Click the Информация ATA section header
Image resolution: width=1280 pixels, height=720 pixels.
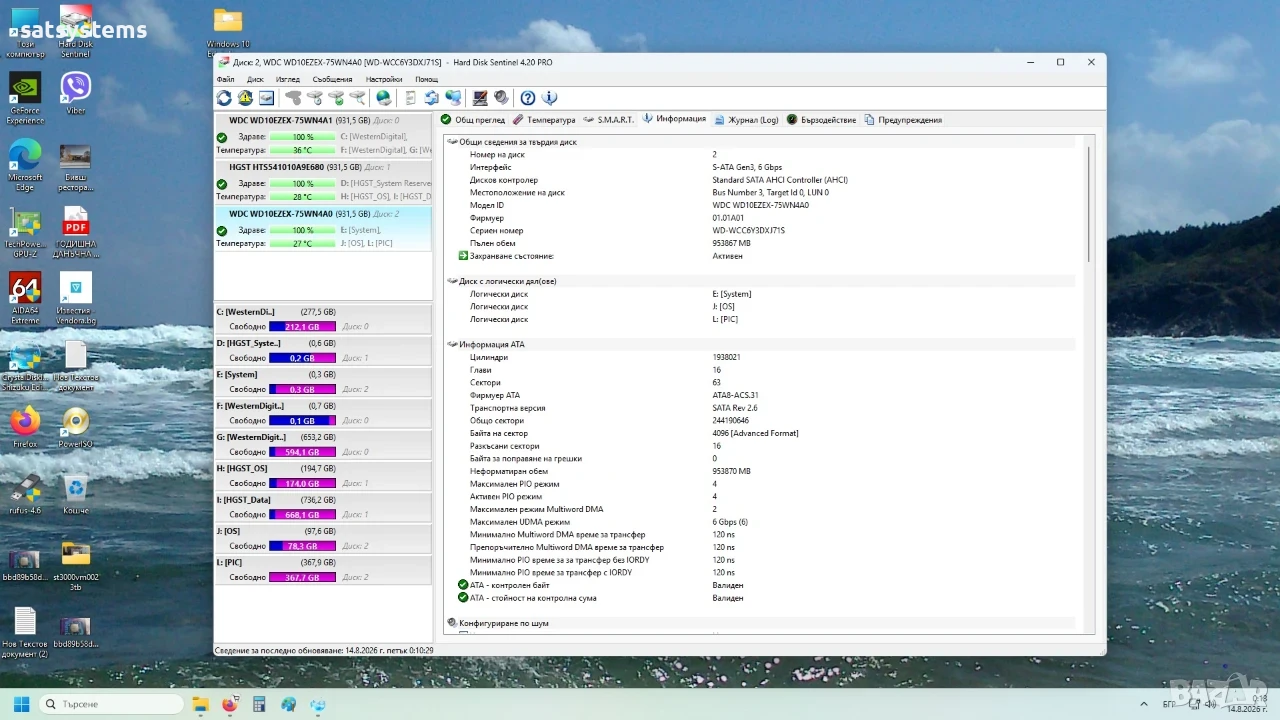492,344
